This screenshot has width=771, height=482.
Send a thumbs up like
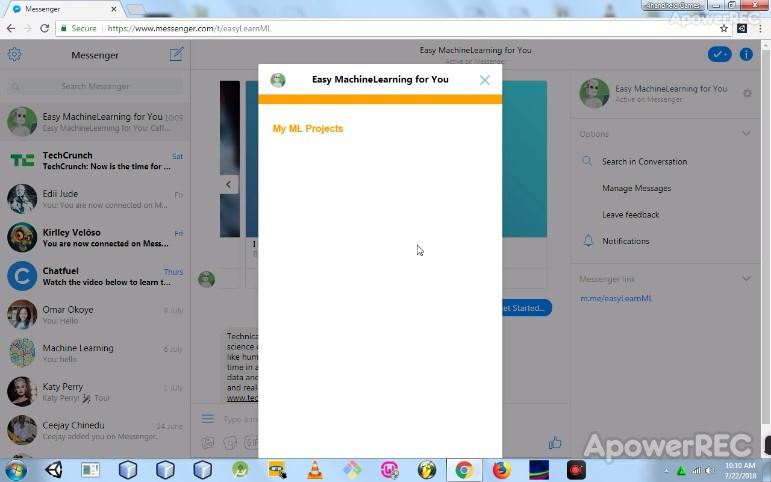555,442
